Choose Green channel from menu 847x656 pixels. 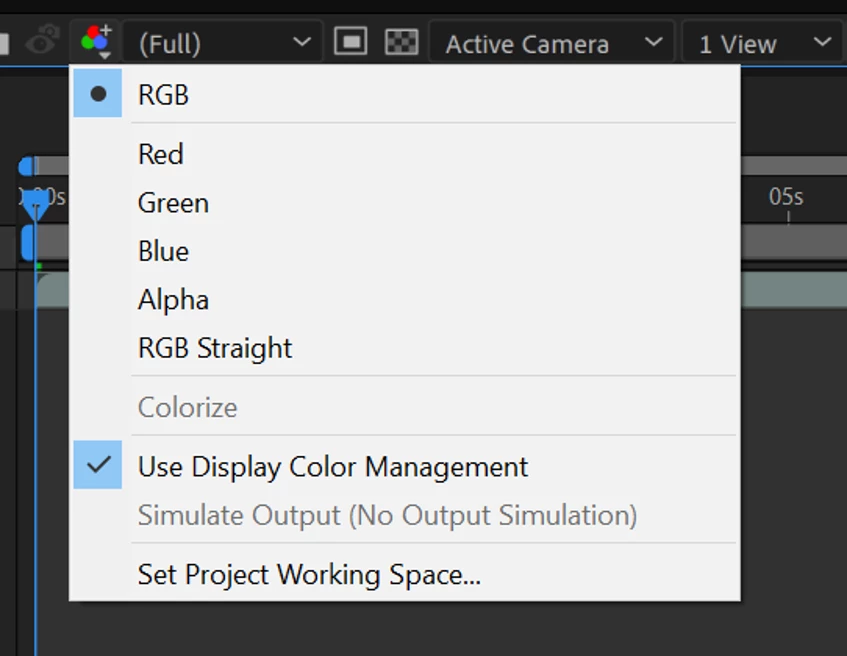click(x=173, y=203)
